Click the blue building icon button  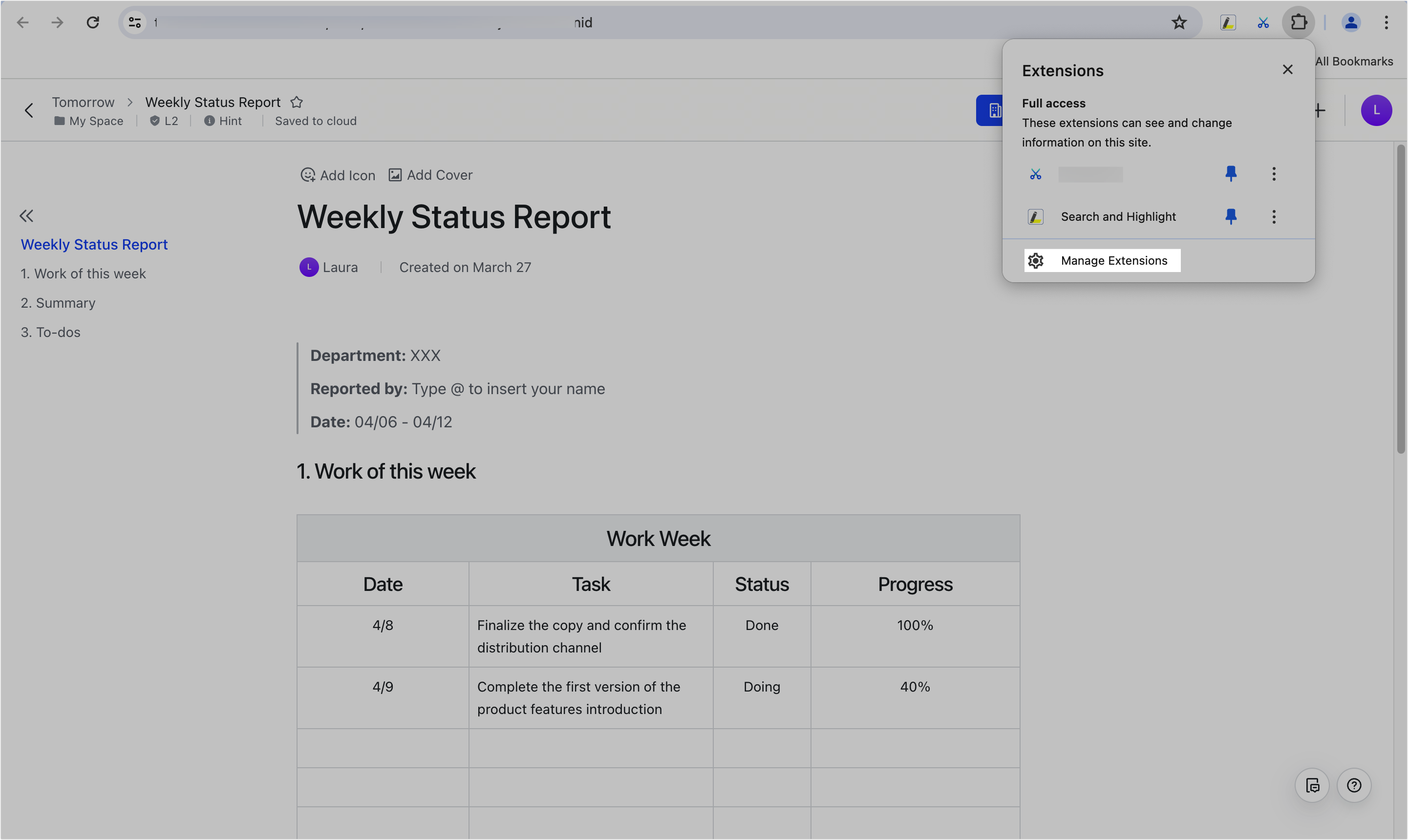(x=995, y=110)
